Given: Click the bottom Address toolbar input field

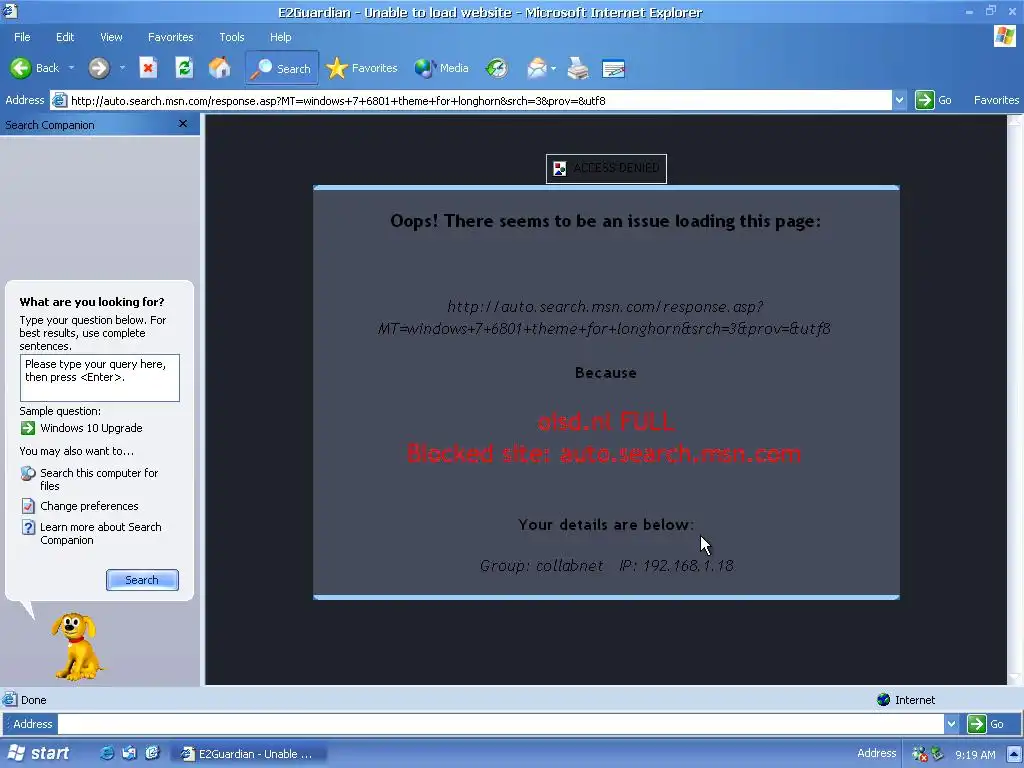Looking at the screenshot, I should tap(500, 724).
